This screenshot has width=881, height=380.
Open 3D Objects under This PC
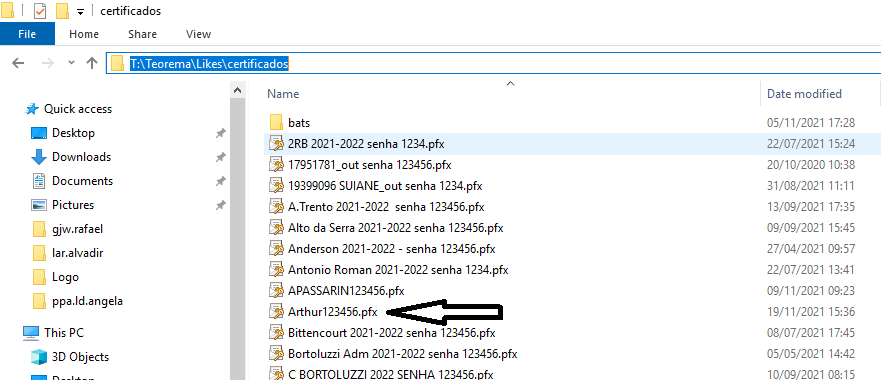(80, 357)
